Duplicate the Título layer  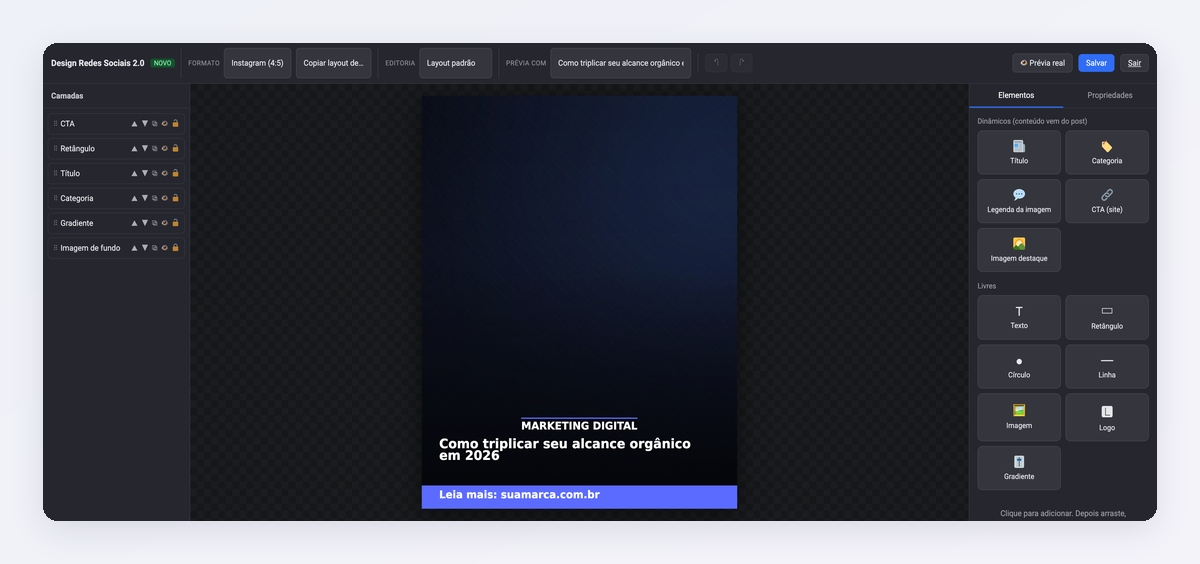(x=155, y=173)
